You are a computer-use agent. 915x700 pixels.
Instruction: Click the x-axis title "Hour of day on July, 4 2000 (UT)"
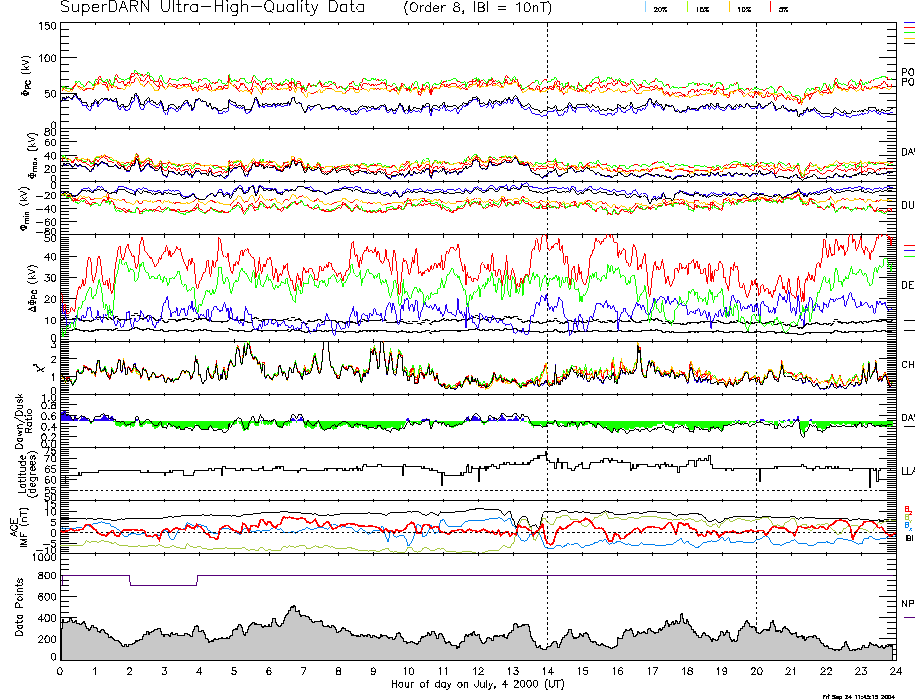pos(478,684)
